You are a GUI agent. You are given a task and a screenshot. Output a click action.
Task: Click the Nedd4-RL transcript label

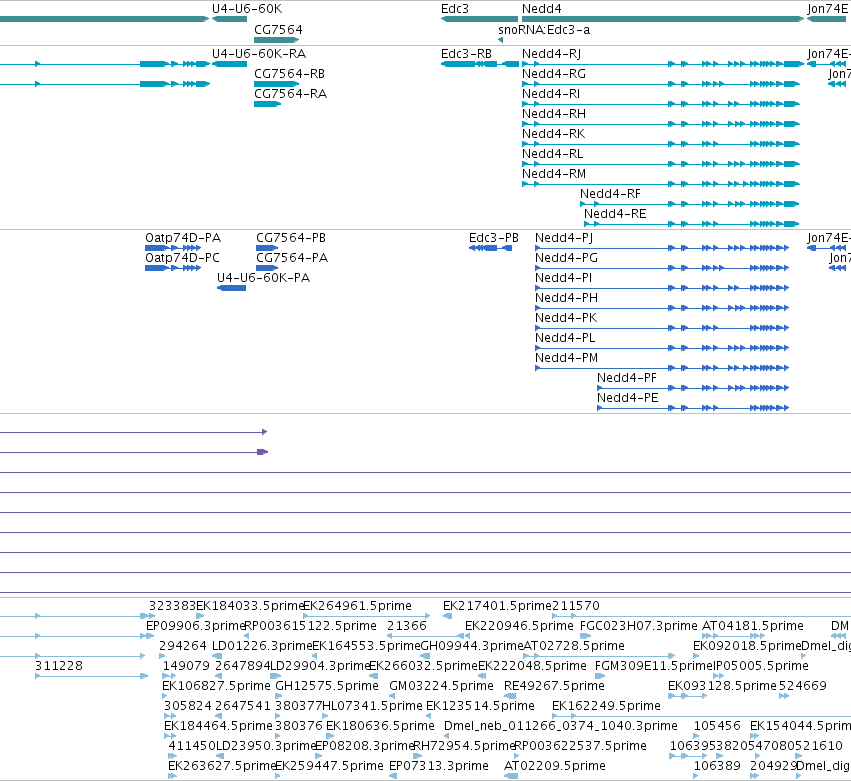[x=552, y=154]
